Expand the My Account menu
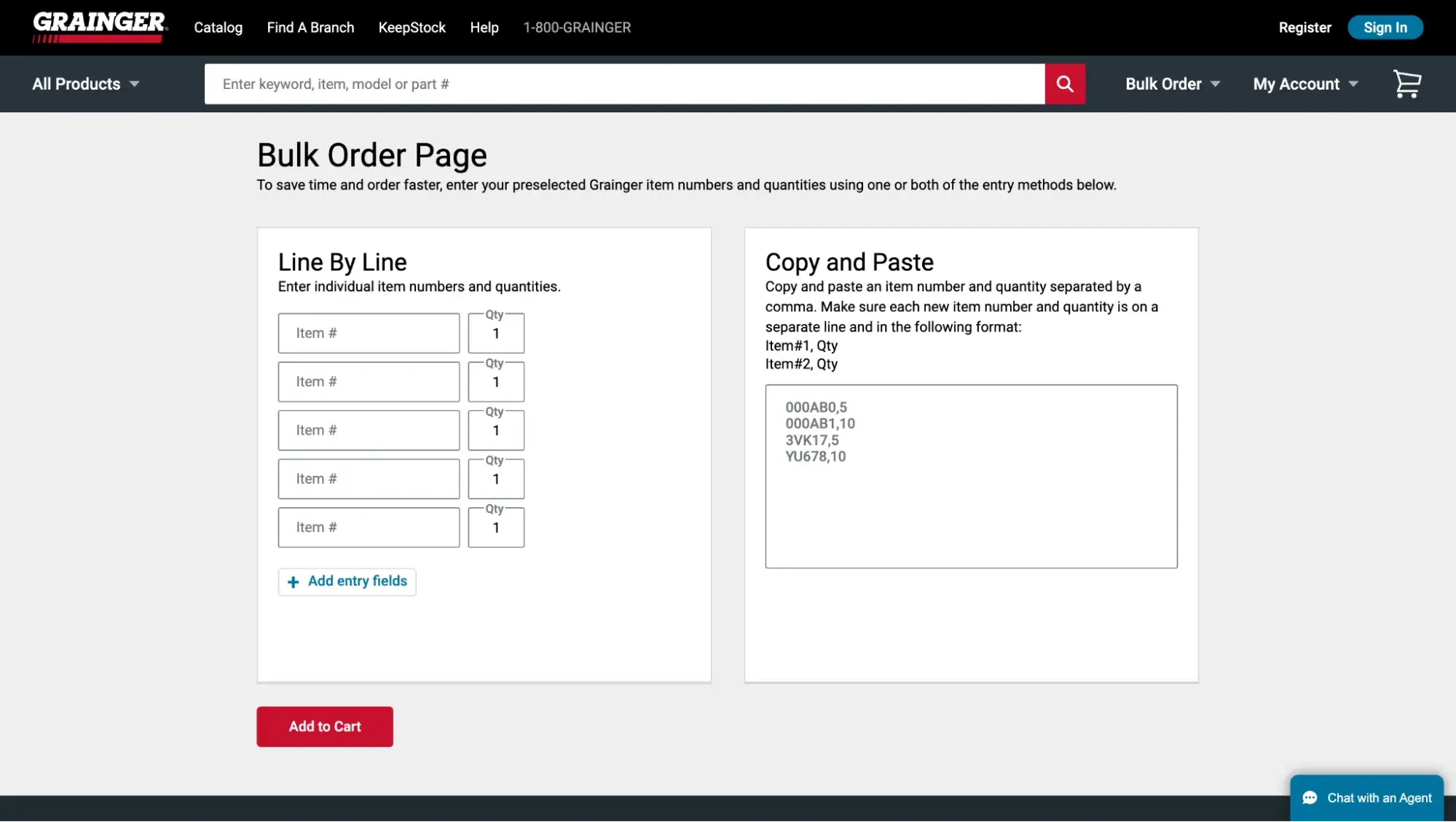This screenshot has height=822, width=1456. 1305,84
